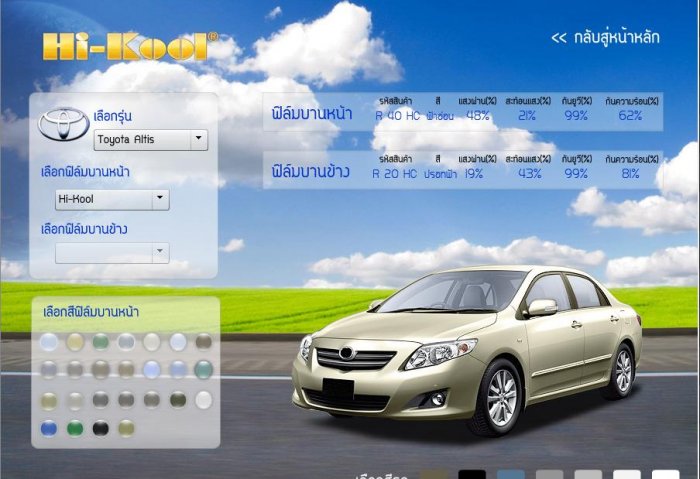Select the olive-brown car body color
Viewport: 700px width, 479px height.
coord(433,474)
